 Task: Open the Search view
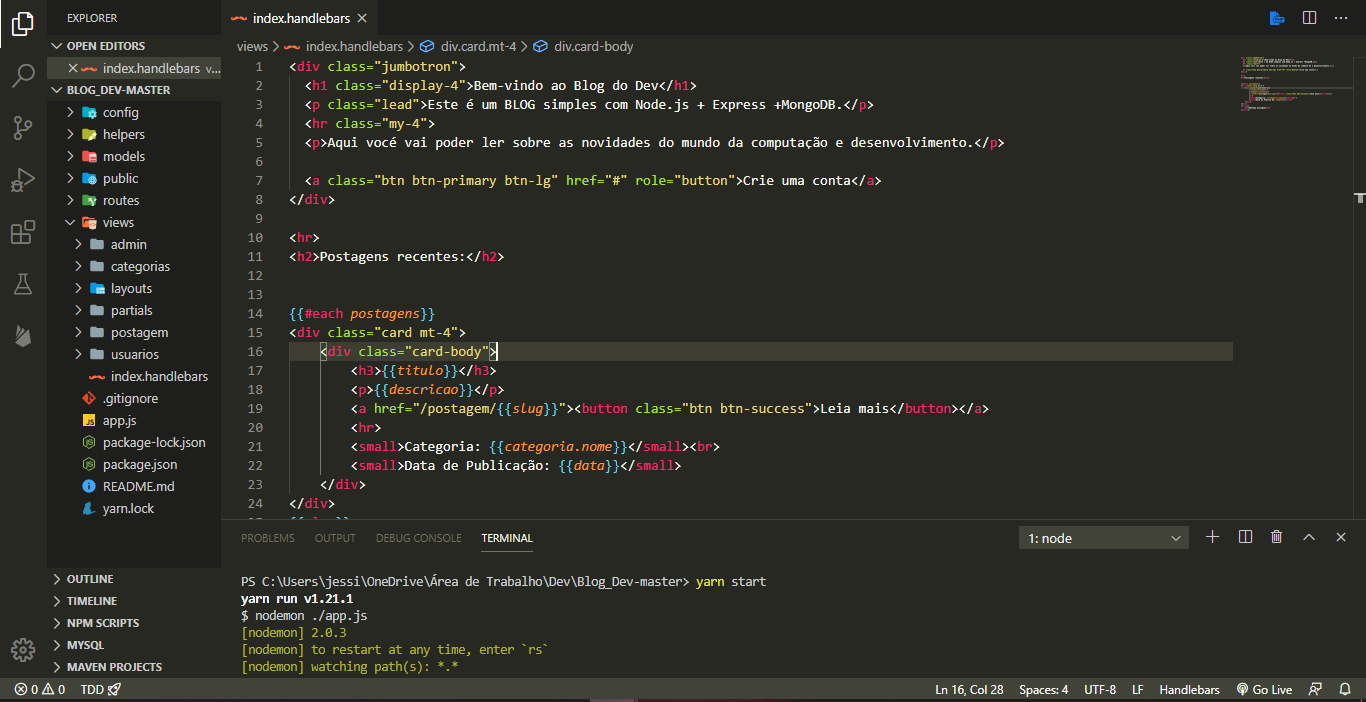[22, 75]
